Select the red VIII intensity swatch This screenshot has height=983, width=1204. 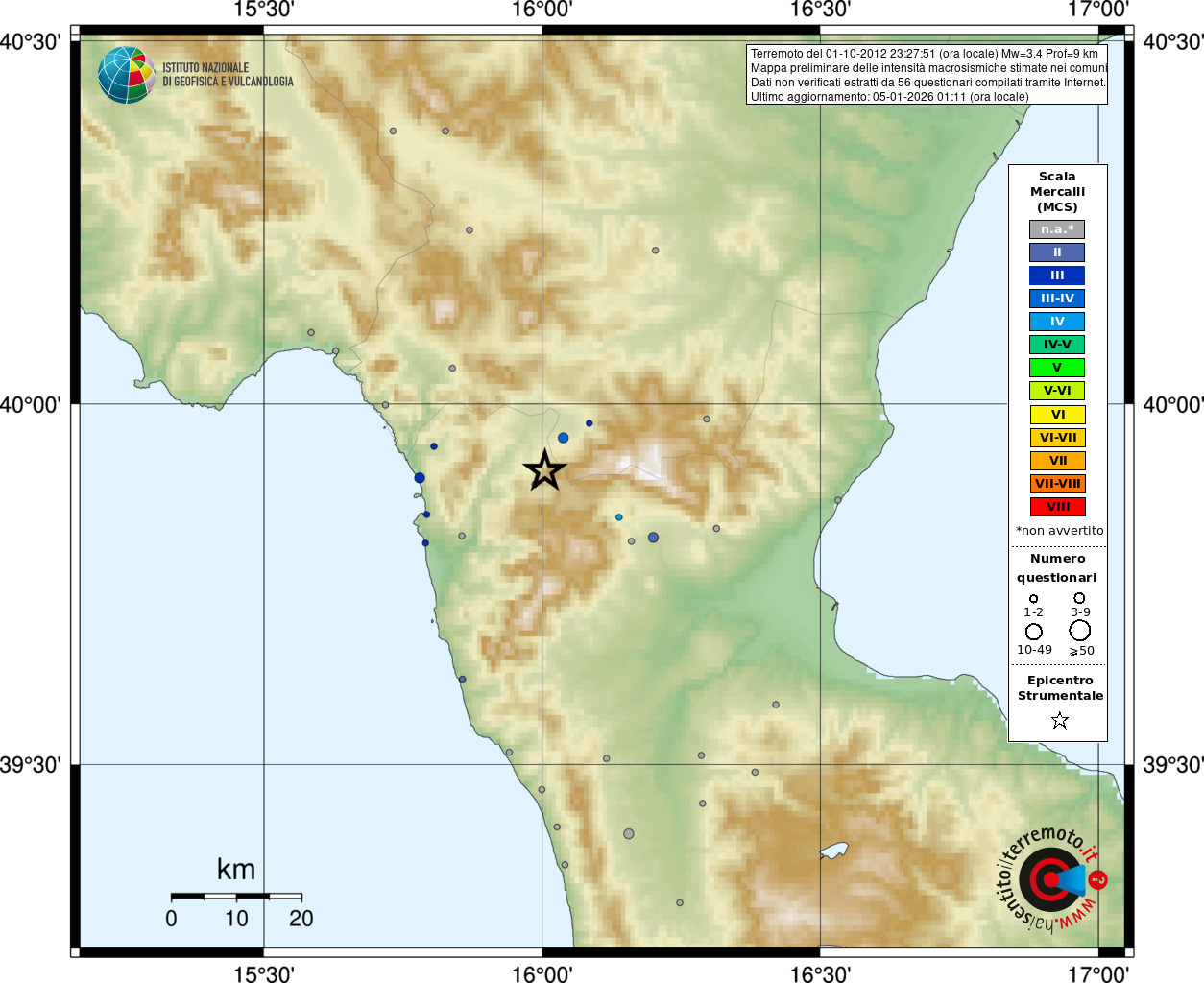pyautogui.click(x=1057, y=507)
